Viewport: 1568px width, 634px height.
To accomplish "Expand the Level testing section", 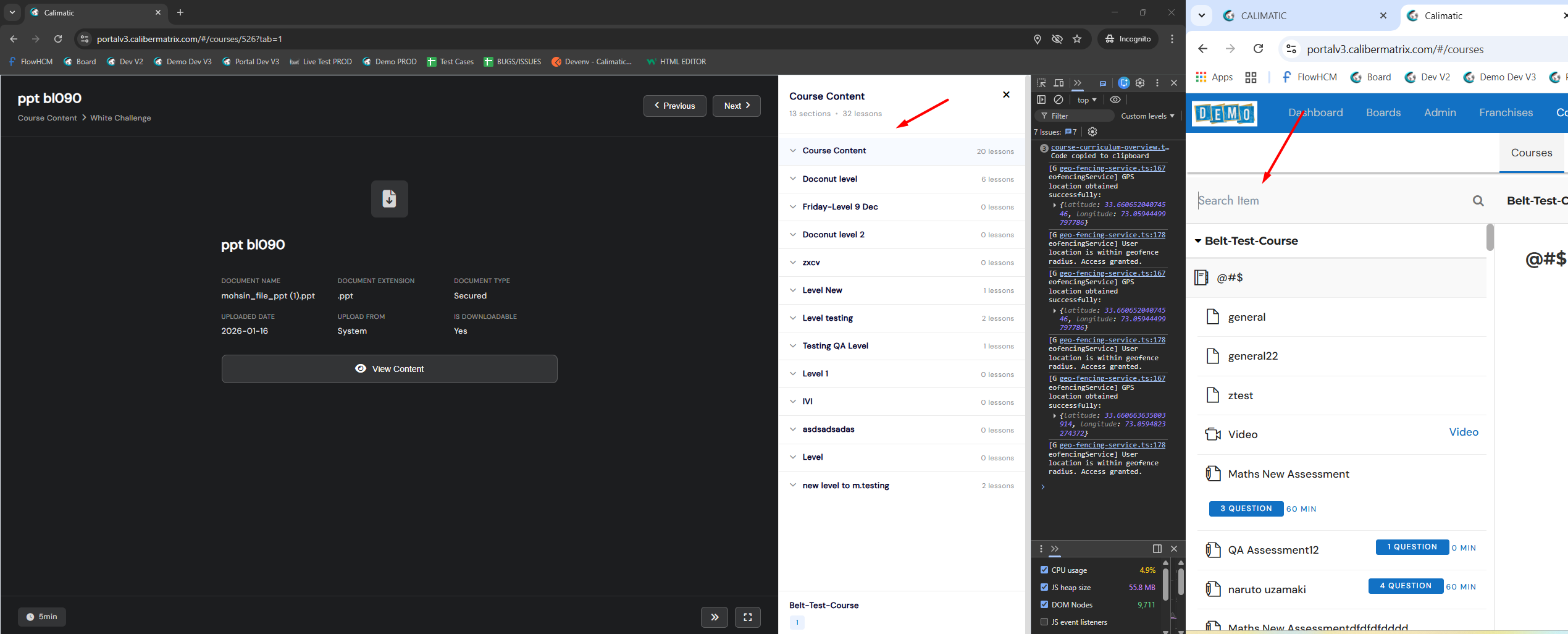I will tap(902, 318).
